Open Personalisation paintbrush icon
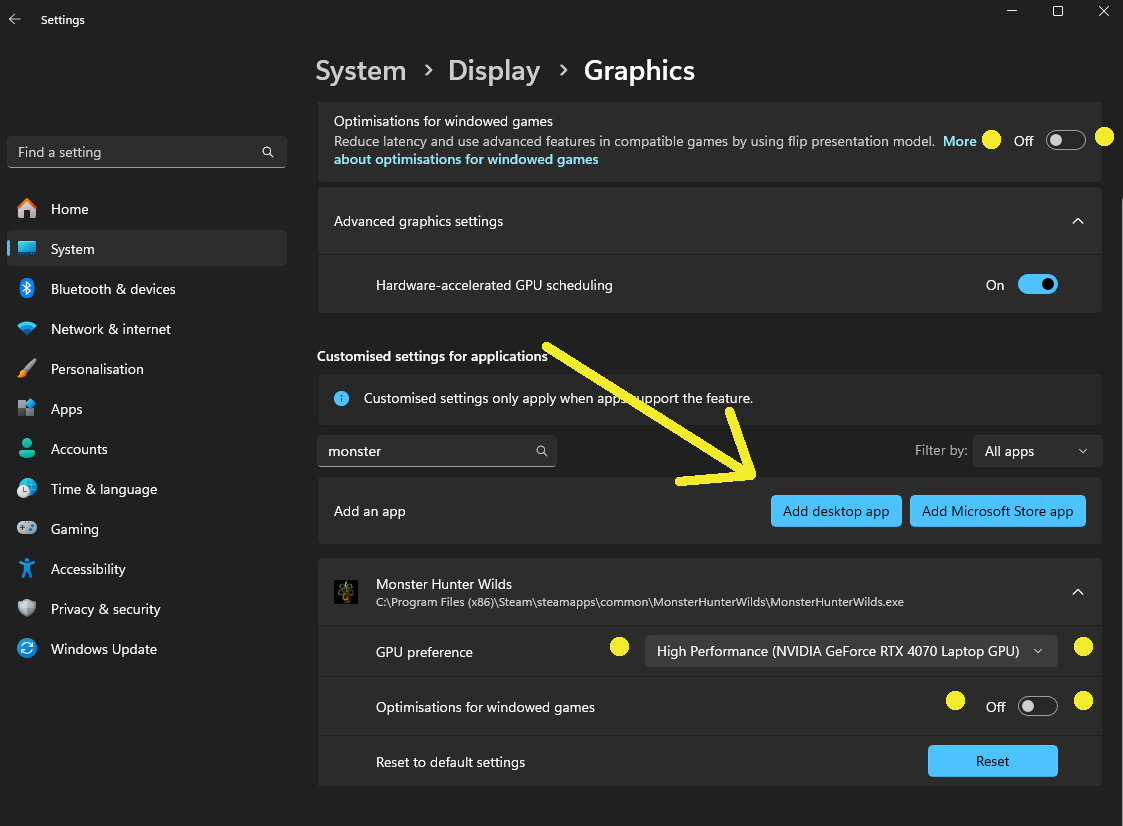 coord(27,369)
